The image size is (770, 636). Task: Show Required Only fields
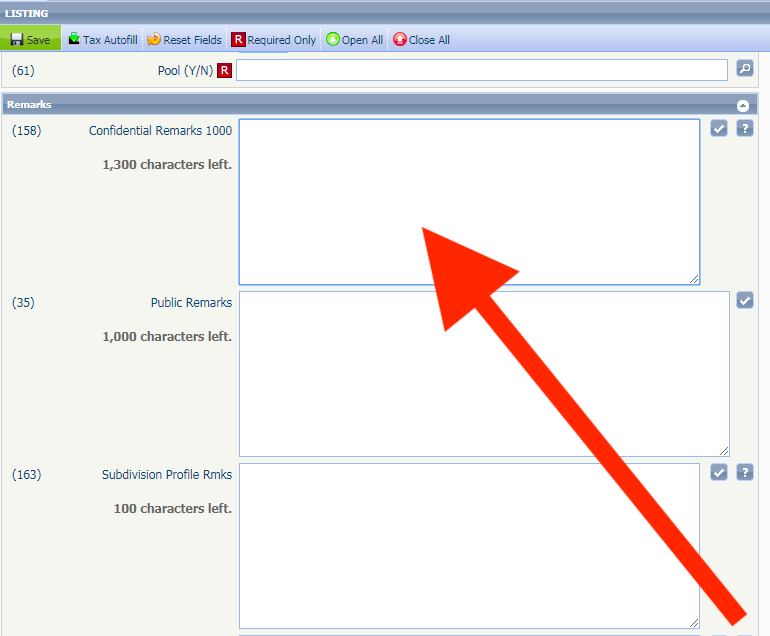coord(274,39)
